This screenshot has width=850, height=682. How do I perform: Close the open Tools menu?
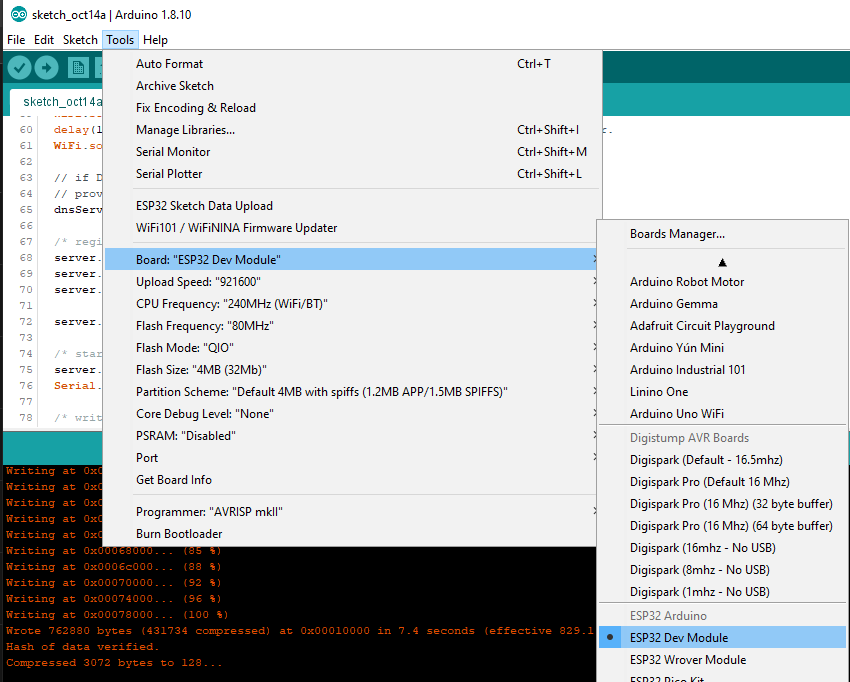[120, 40]
